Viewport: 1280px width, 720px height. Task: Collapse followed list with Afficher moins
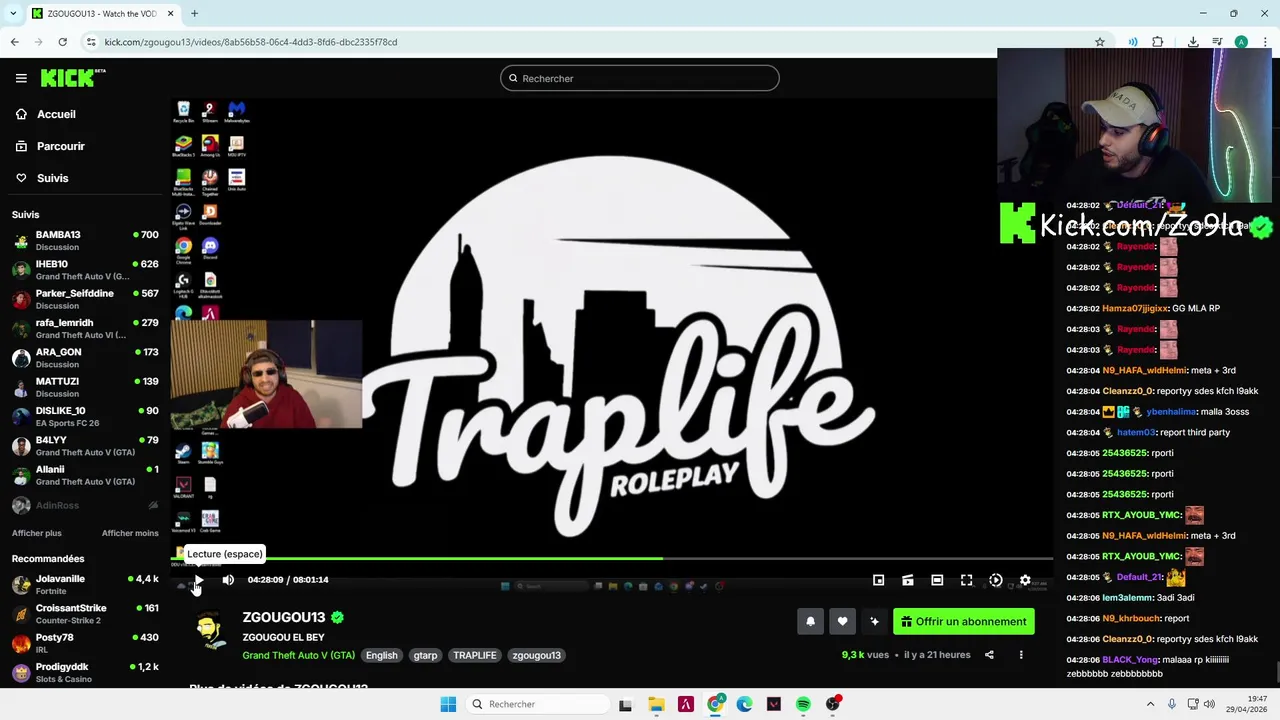tap(130, 533)
